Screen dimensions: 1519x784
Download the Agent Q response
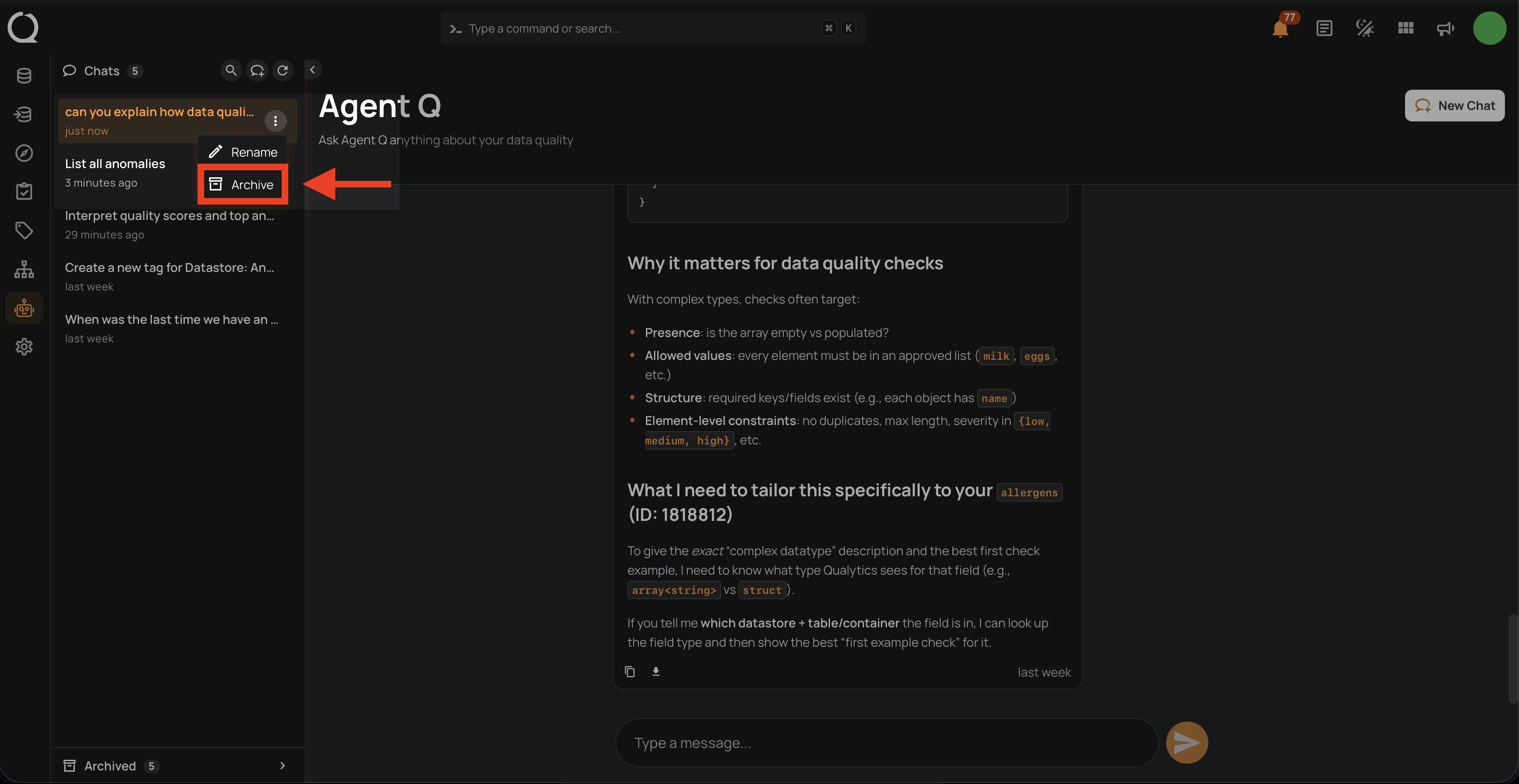coord(656,671)
